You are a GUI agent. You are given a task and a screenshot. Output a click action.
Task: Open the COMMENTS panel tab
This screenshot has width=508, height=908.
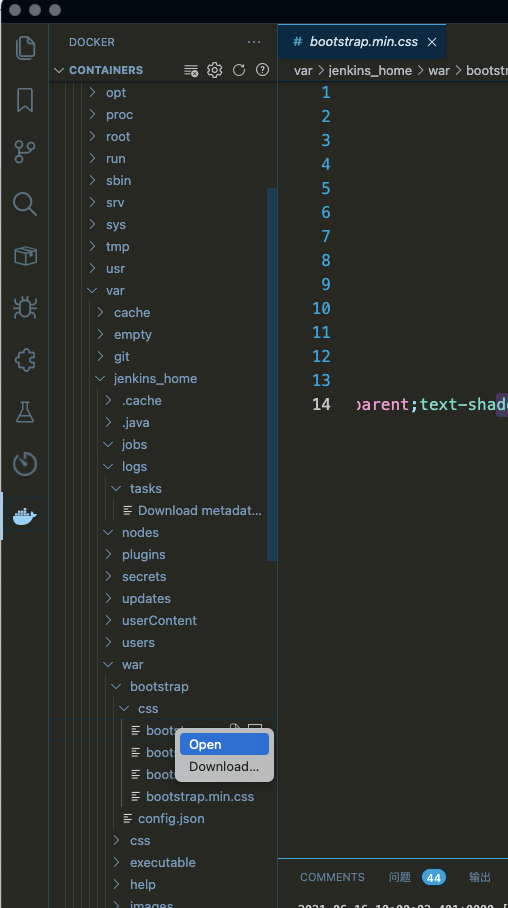pyautogui.click(x=332, y=877)
